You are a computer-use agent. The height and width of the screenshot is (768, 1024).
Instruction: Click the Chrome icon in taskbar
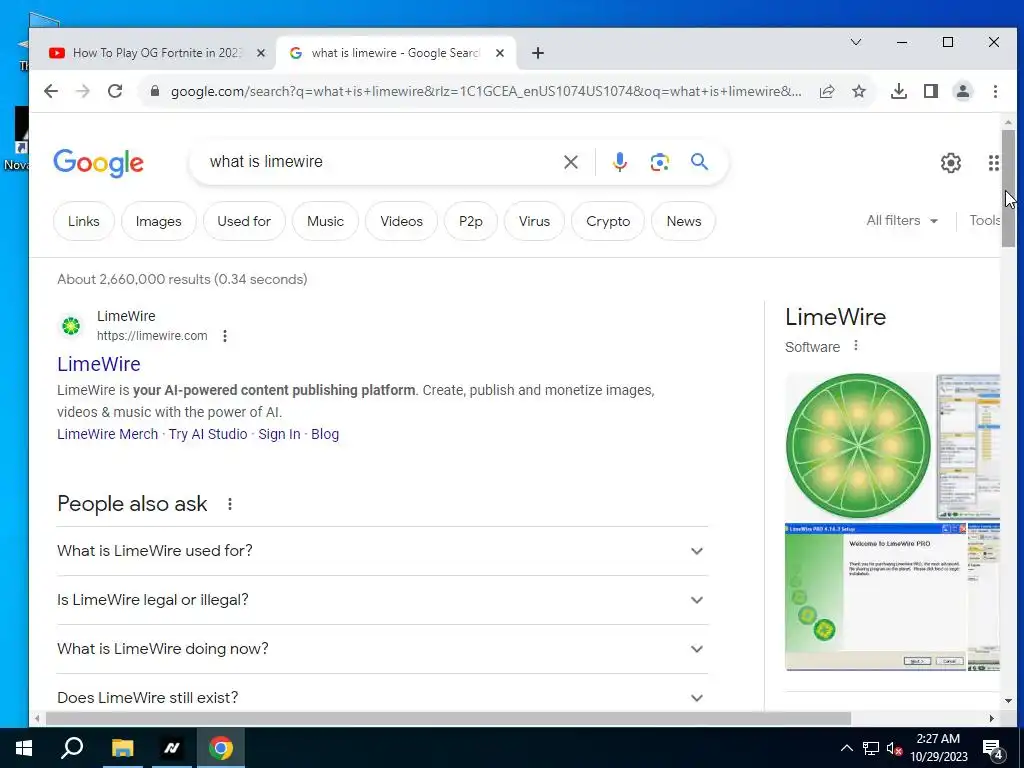(x=221, y=748)
